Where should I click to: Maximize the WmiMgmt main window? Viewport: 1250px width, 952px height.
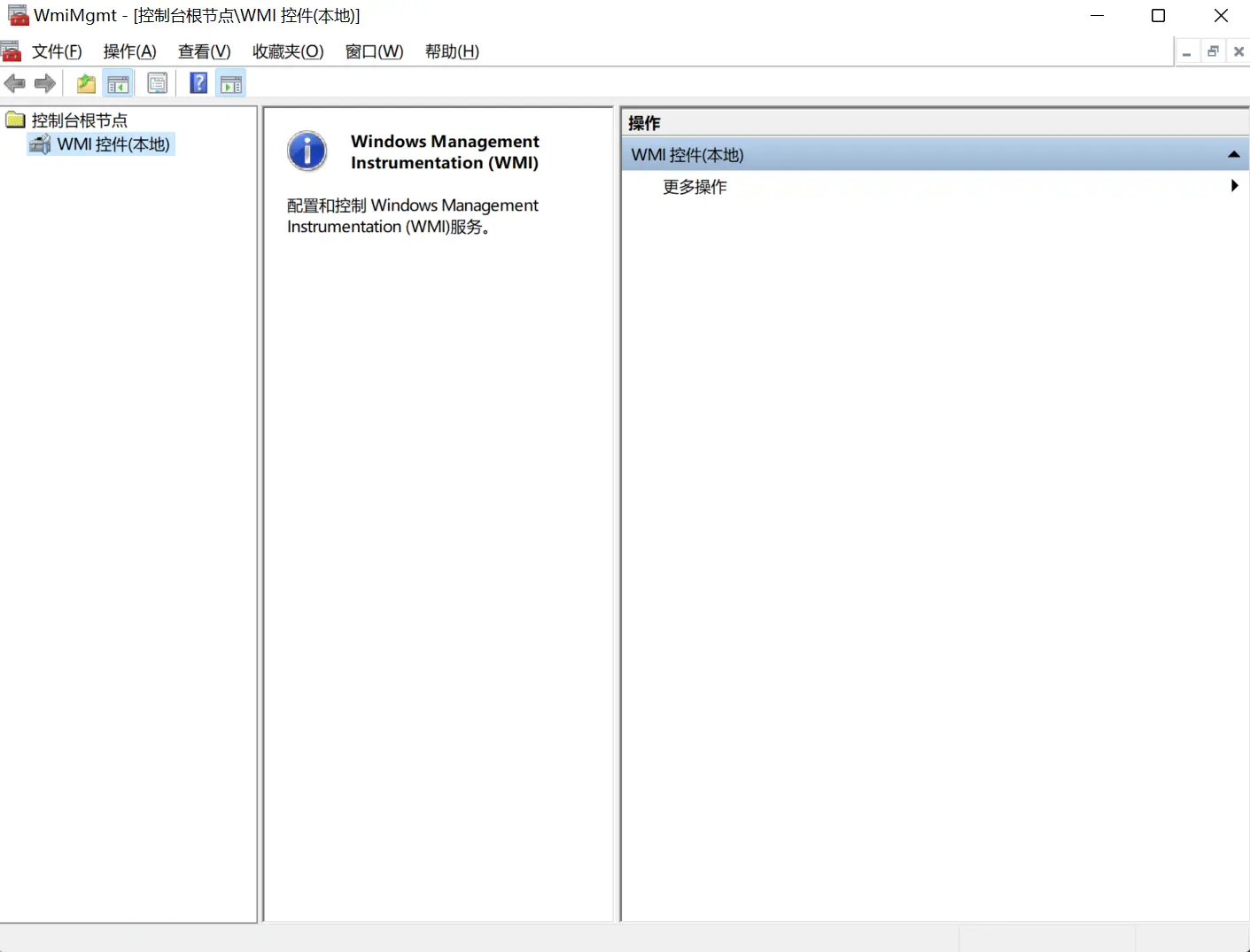(1158, 16)
